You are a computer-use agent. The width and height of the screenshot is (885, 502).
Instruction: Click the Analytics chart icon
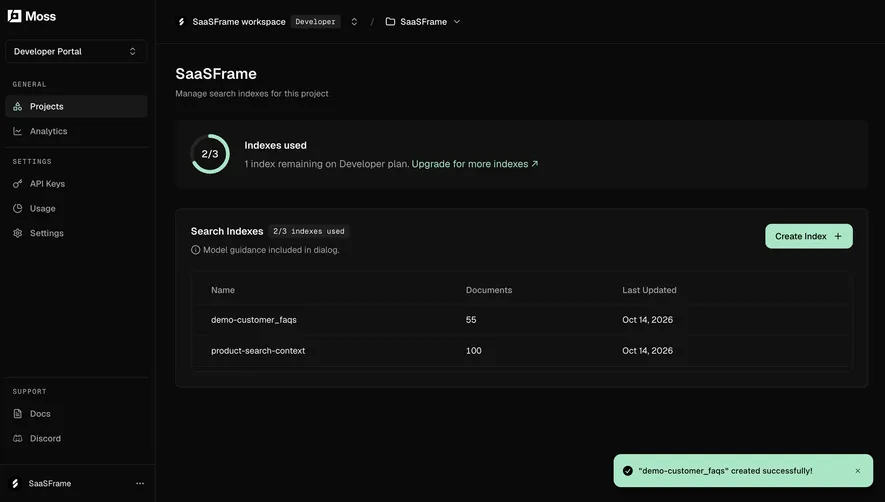coord(17,131)
